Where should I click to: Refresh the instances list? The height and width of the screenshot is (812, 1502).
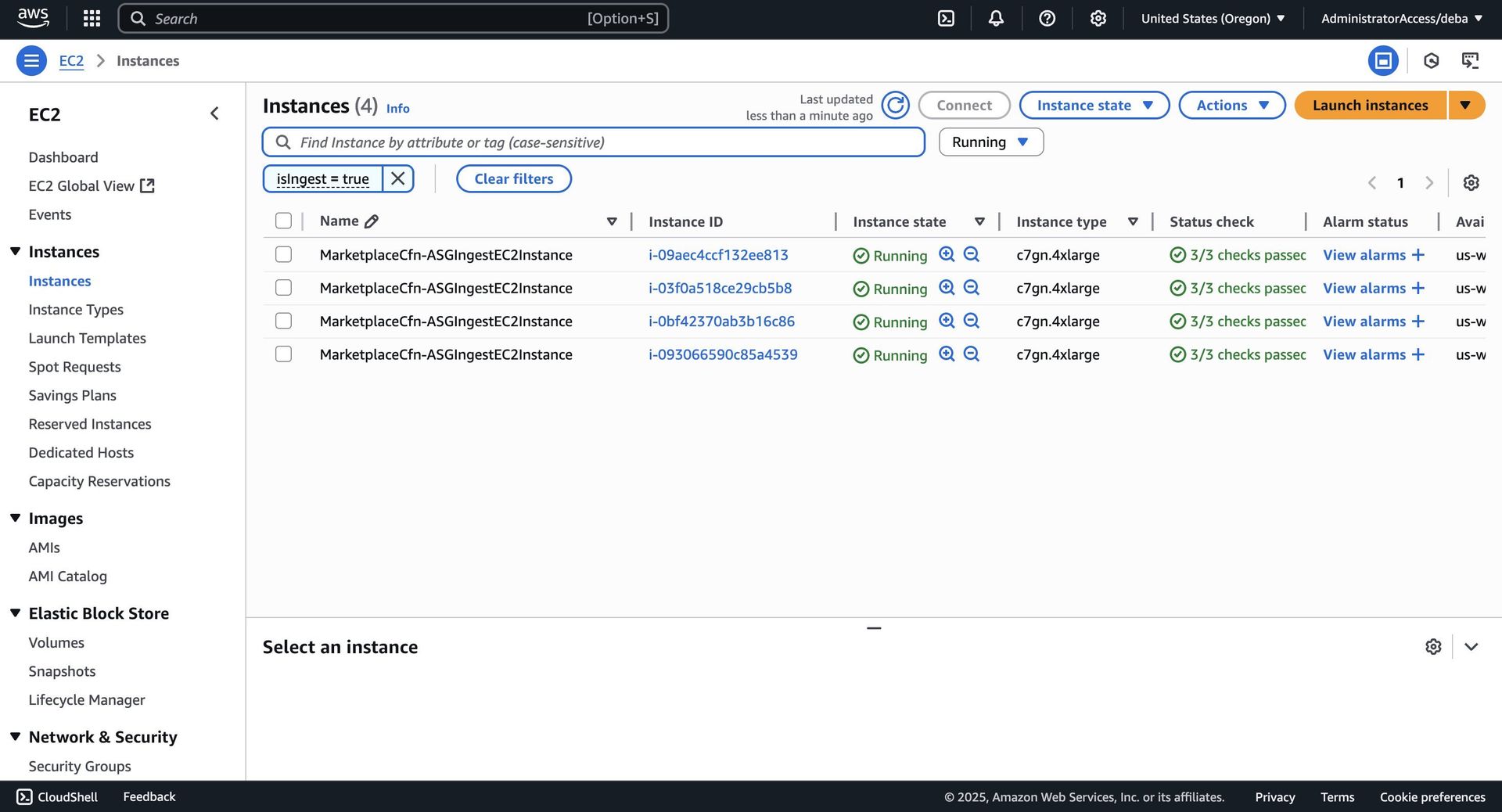[895, 106]
